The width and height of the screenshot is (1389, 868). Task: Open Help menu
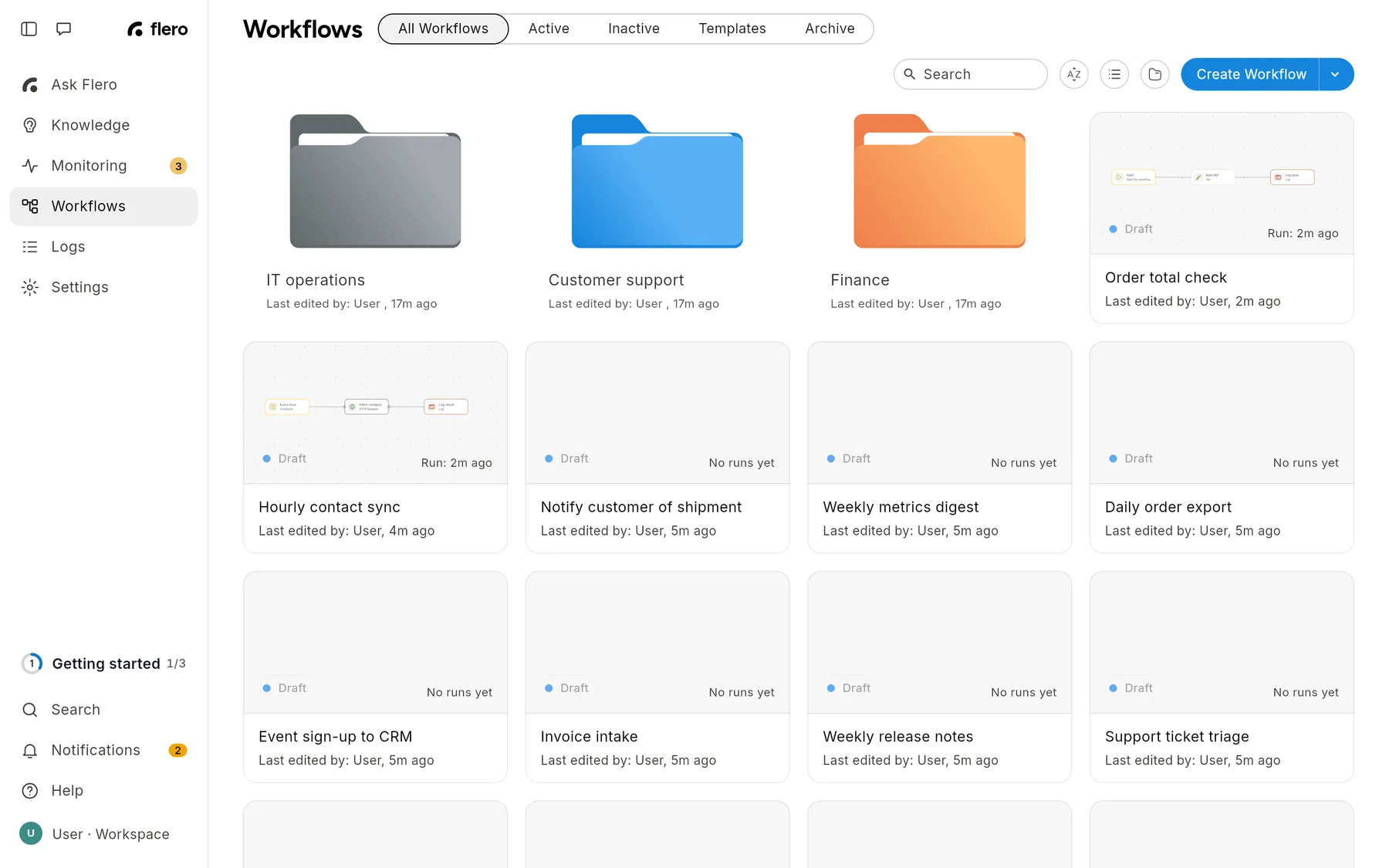pyautogui.click(x=103, y=791)
